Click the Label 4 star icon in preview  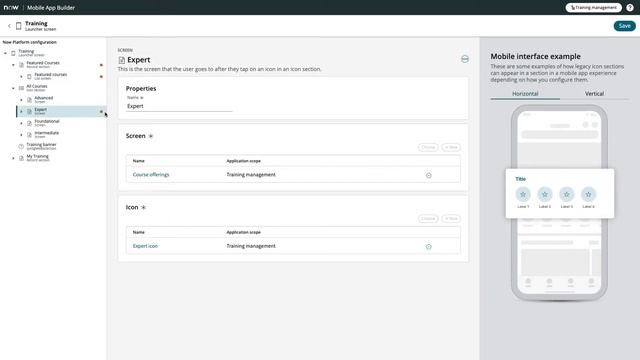pos(588,194)
